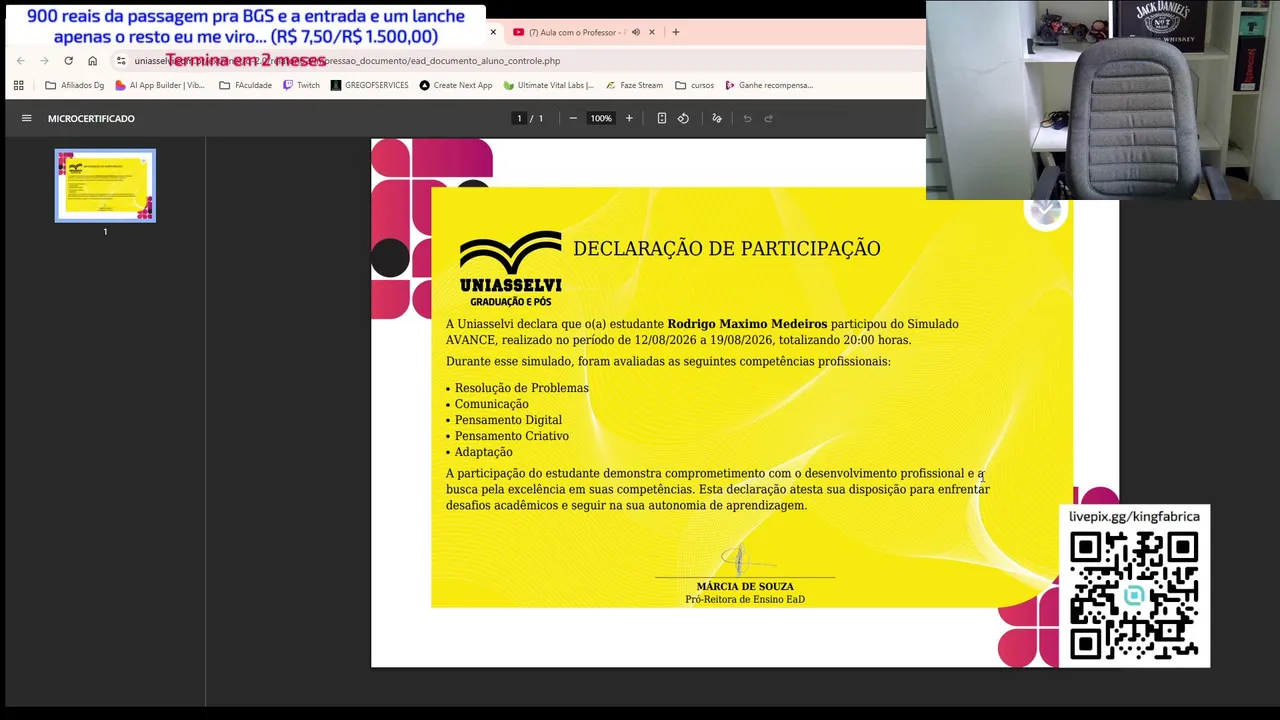Open a new browser tab

coord(676,32)
